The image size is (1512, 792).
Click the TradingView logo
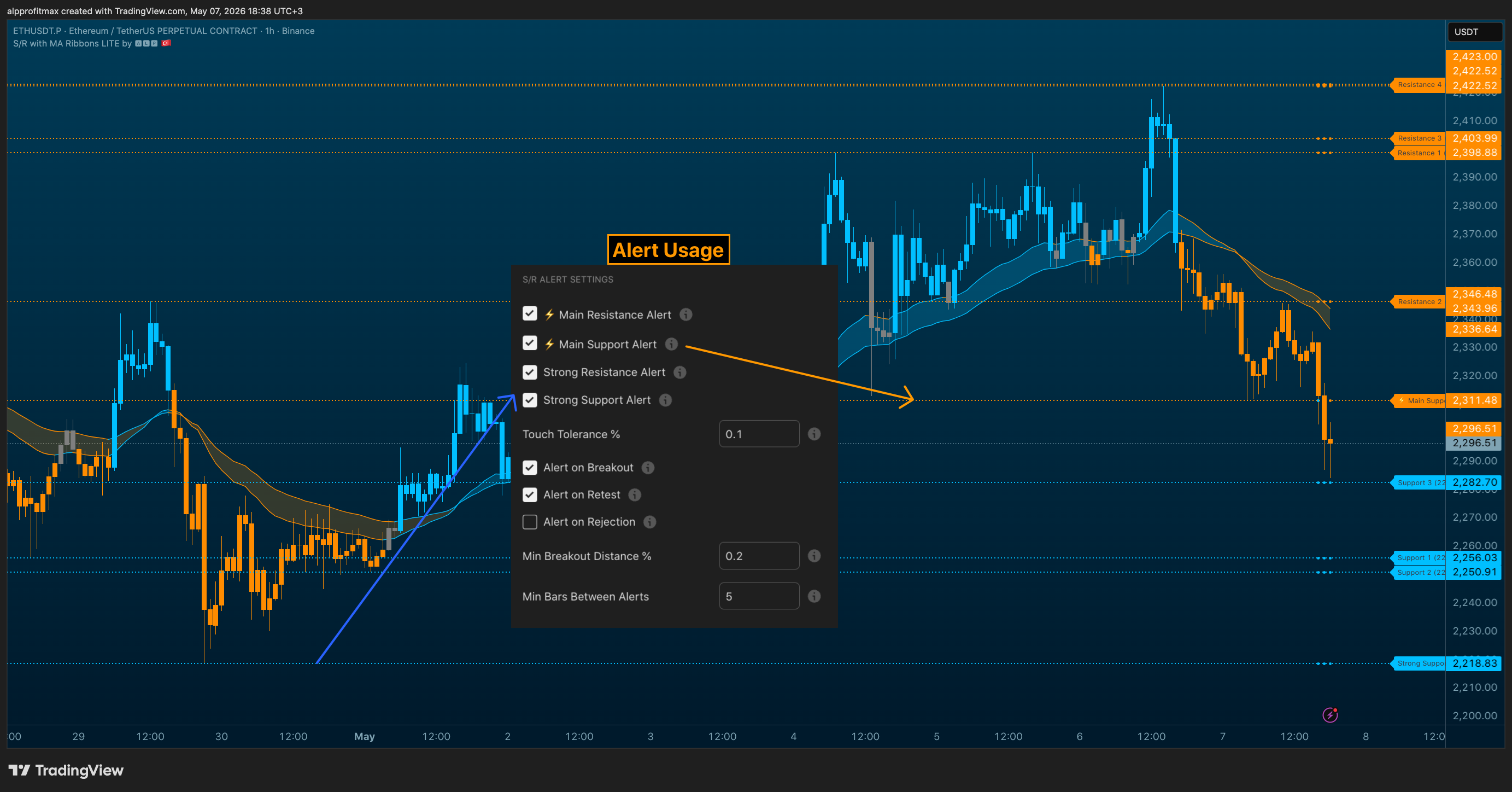coord(66,770)
